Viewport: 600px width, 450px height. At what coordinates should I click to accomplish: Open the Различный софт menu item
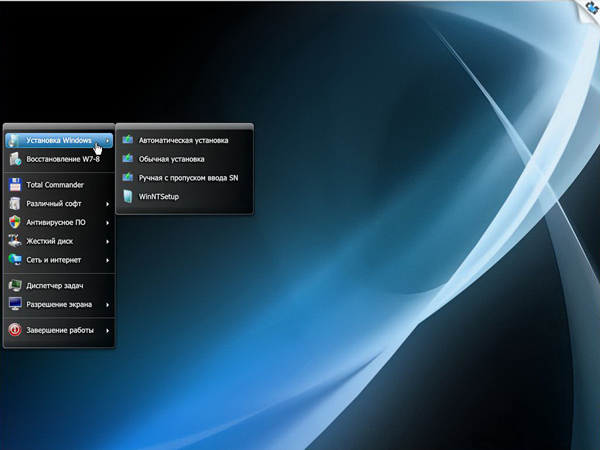[59, 204]
